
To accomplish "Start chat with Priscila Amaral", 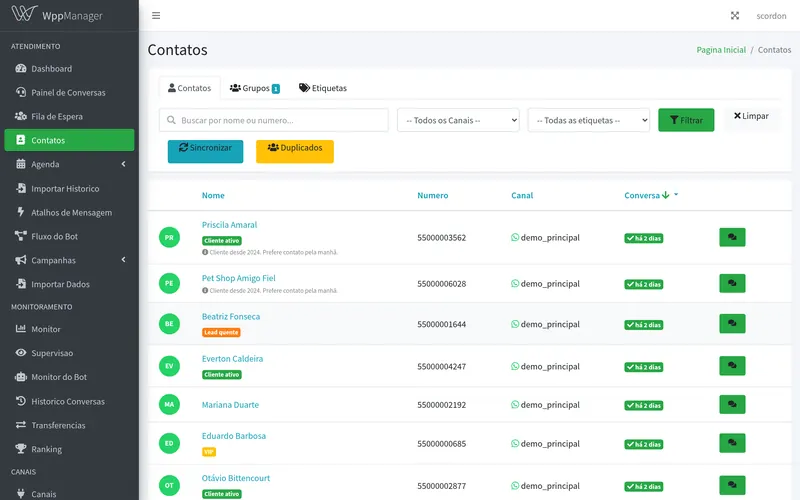I will [732, 237].
